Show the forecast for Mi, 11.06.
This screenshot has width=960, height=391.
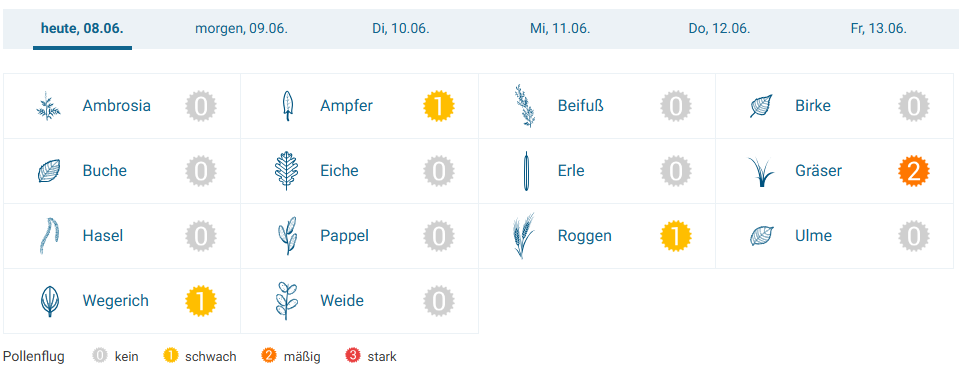click(560, 29)
